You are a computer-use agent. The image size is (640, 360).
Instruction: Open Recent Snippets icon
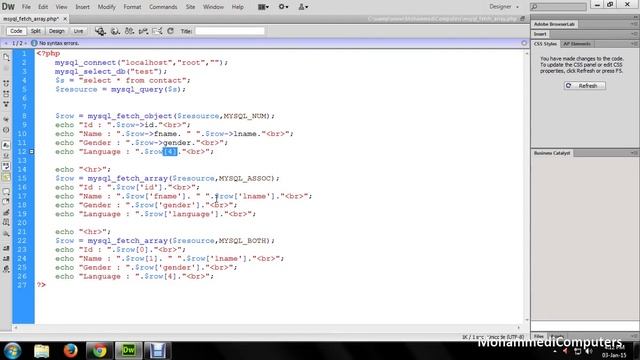pyautogui.click(x=6, y=223)
